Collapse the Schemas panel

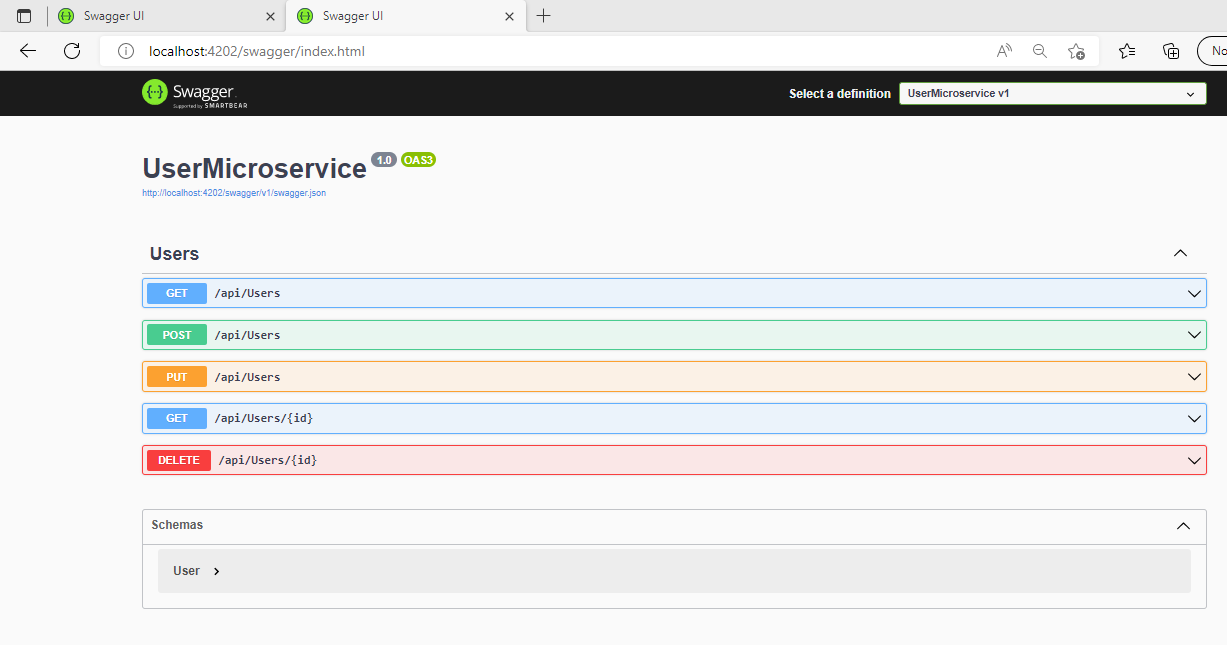pyautogui.click(x=1183, y=526)
